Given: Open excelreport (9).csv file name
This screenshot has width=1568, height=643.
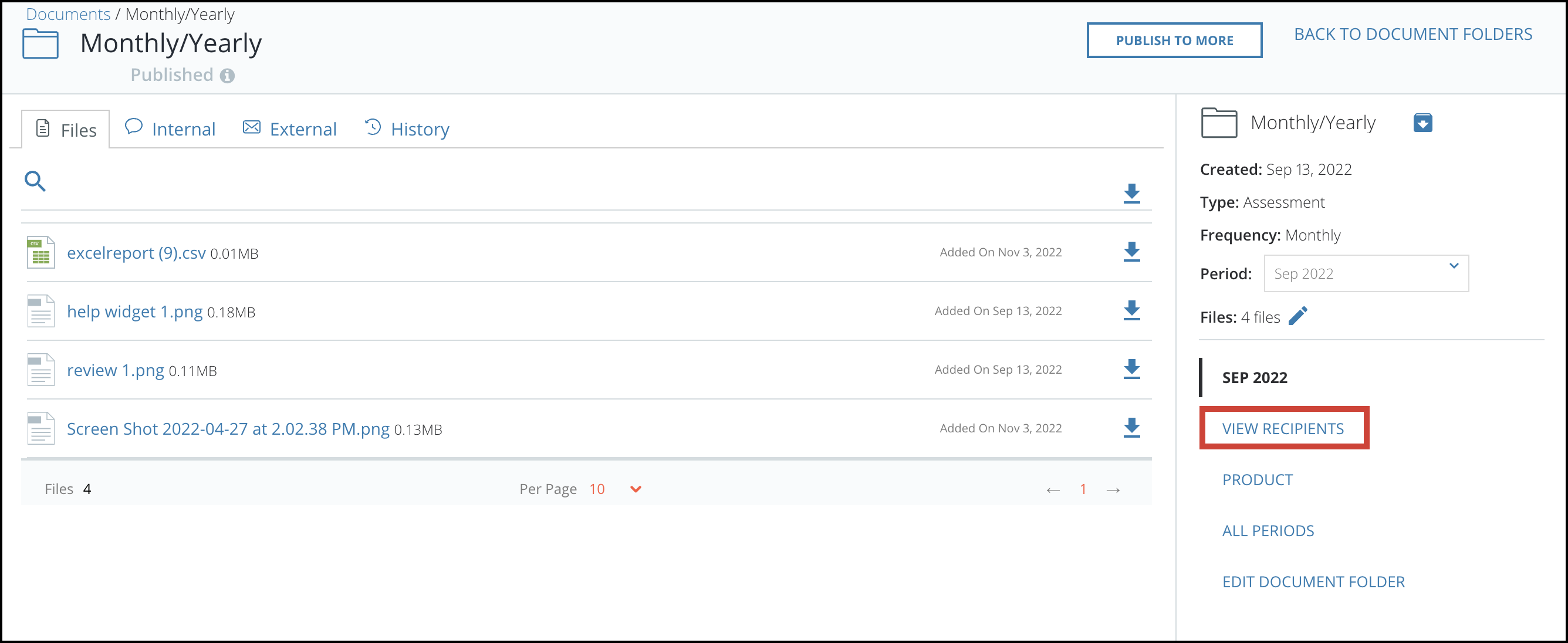Looking at the screenshot, I should tap(136, 252).
